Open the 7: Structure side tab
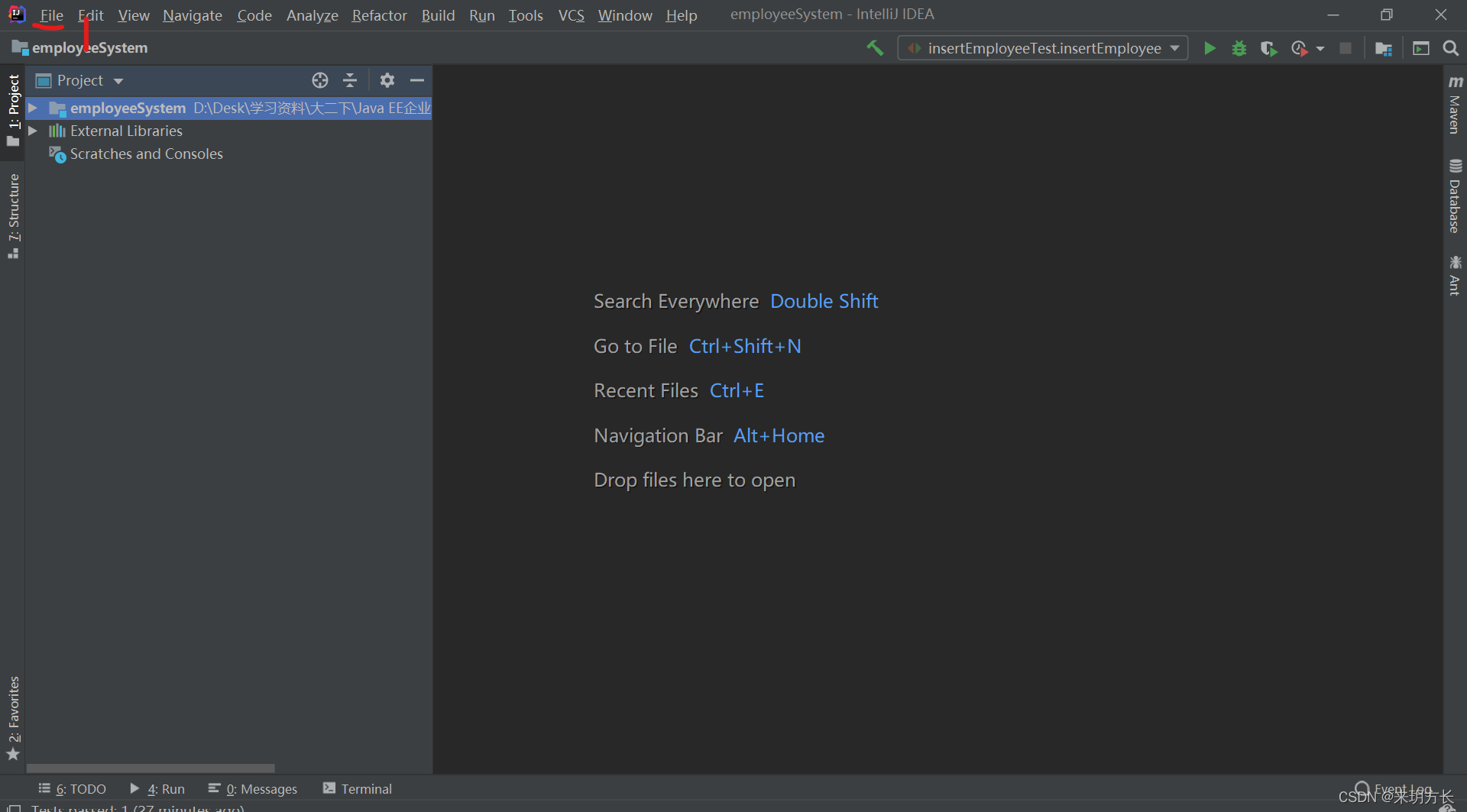Image resolution: width=1467 pixels, height=812 pixels. pyautogui.click(x=13, y=217)
